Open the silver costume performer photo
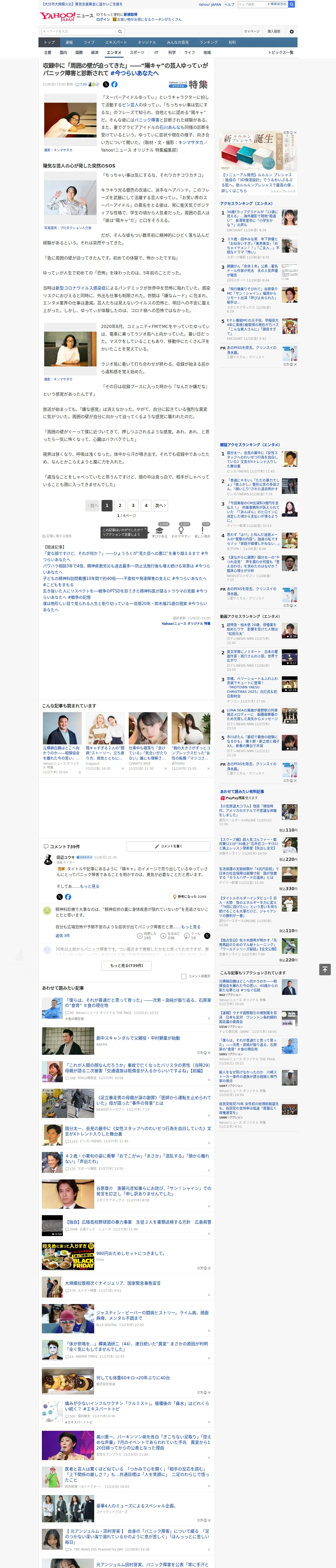Viewport: 336px width, 1568px height. tap(70, 198)
